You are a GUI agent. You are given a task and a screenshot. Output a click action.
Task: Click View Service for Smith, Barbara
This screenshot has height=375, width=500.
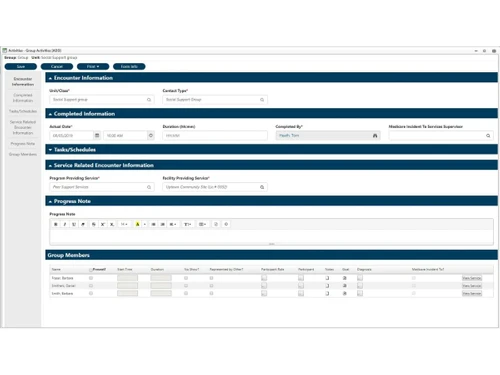(x=472, y=293)
